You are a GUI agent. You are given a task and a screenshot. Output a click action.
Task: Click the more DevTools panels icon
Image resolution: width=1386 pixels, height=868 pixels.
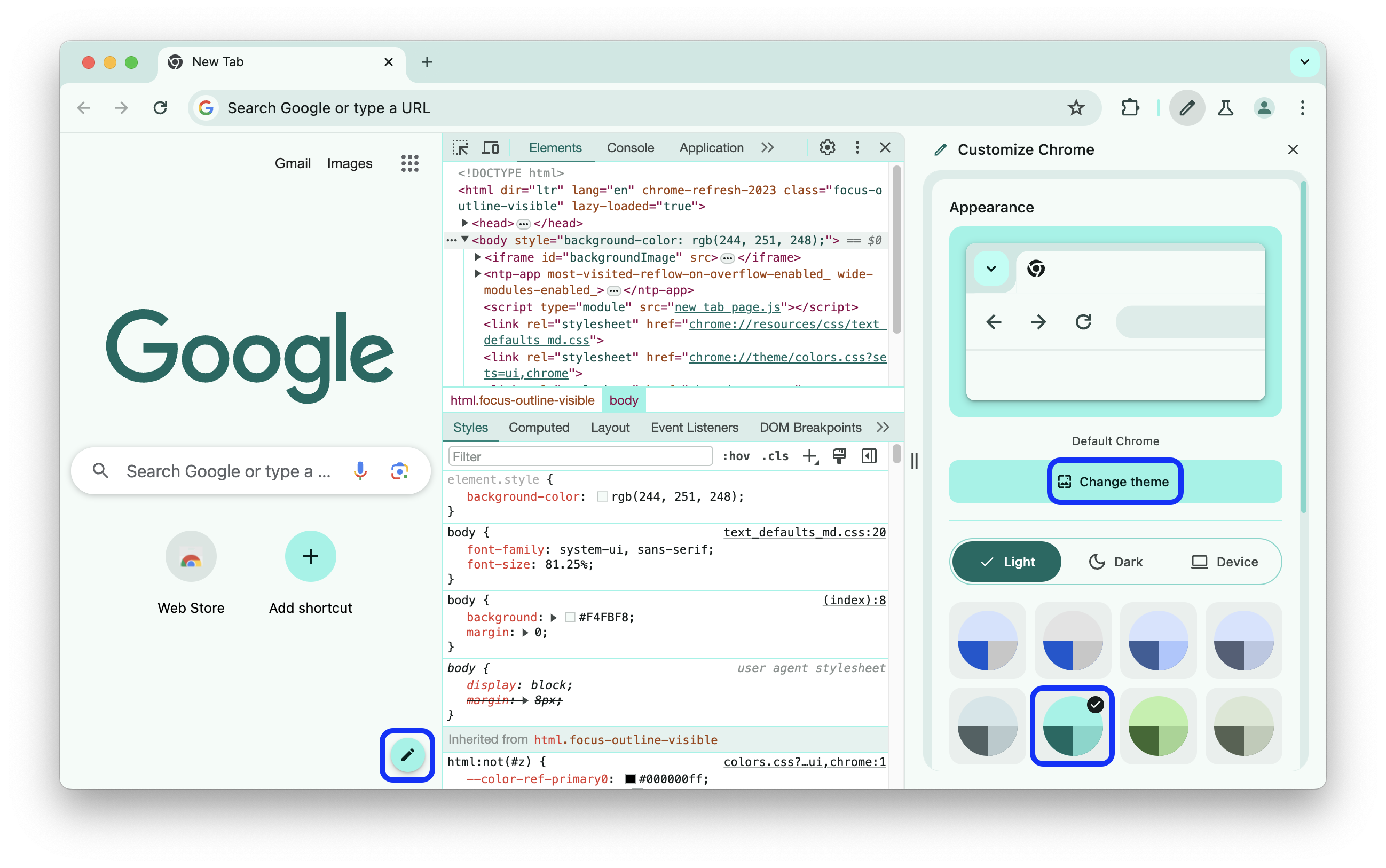pos(770,147)
